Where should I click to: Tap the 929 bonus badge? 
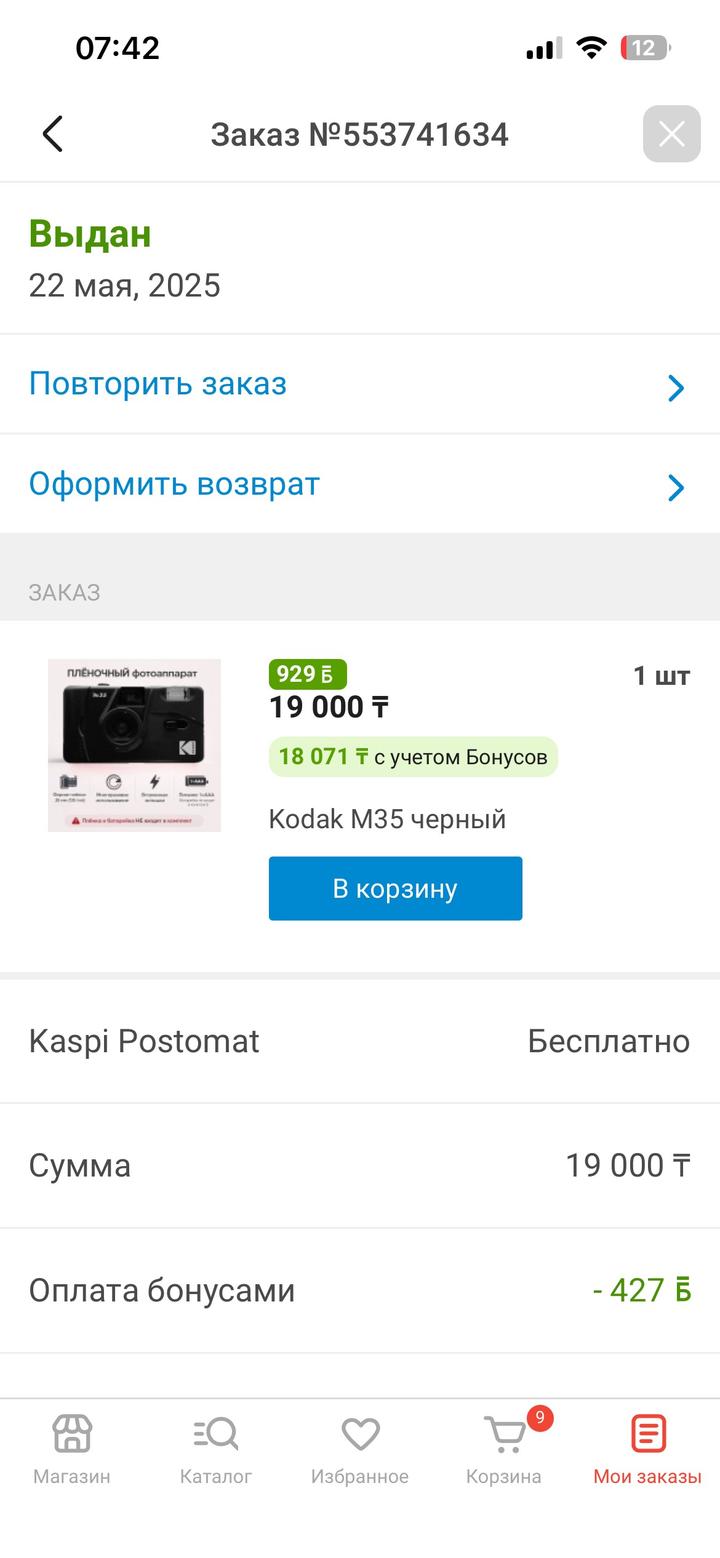307,674
